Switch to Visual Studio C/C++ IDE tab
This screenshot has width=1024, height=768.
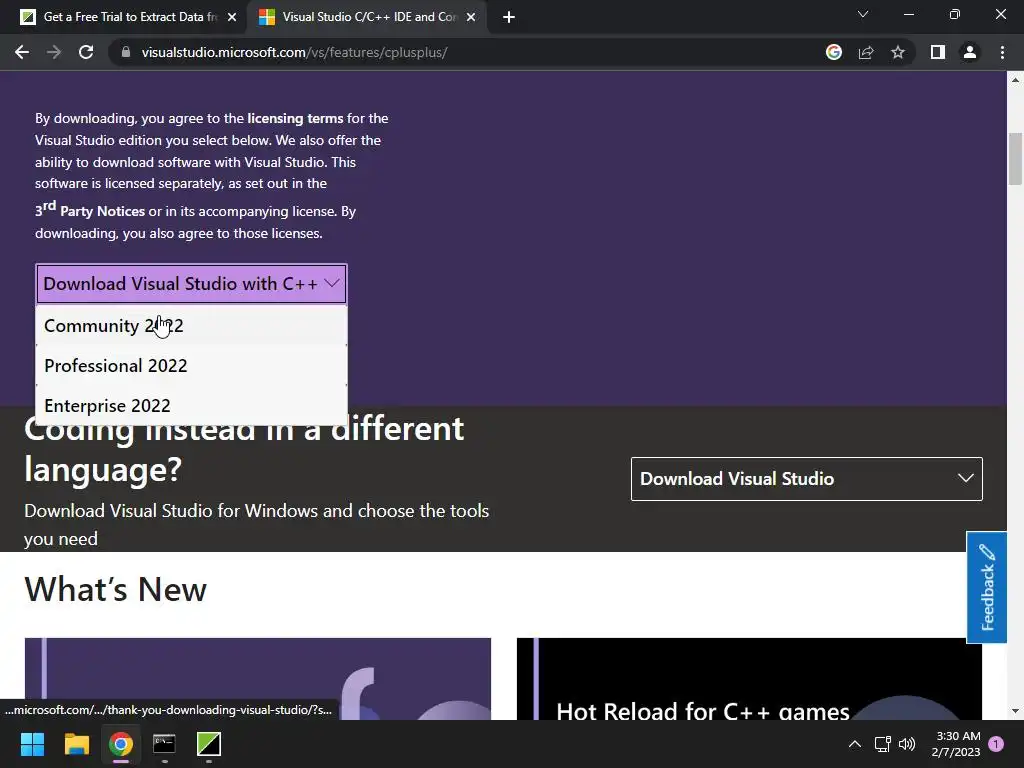pos(369,17)
